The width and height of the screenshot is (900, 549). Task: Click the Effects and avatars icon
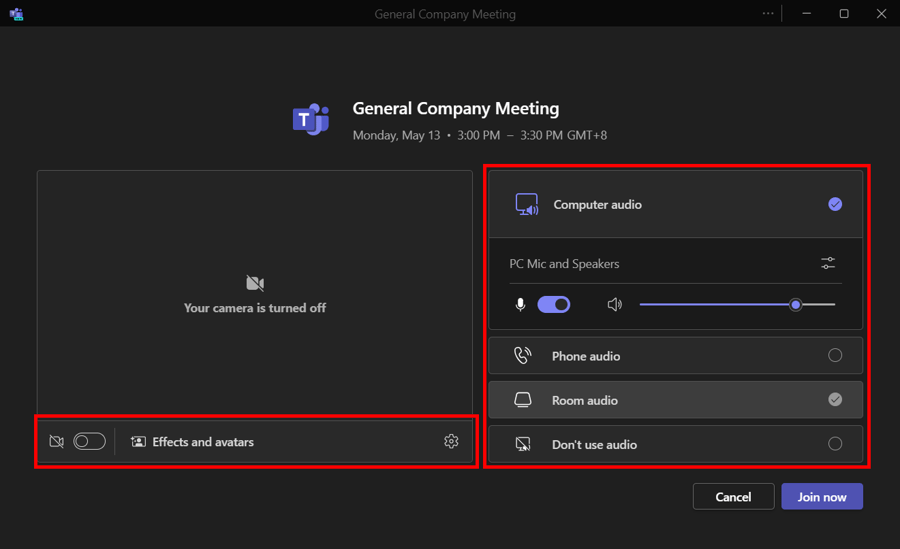pos(138,442)
